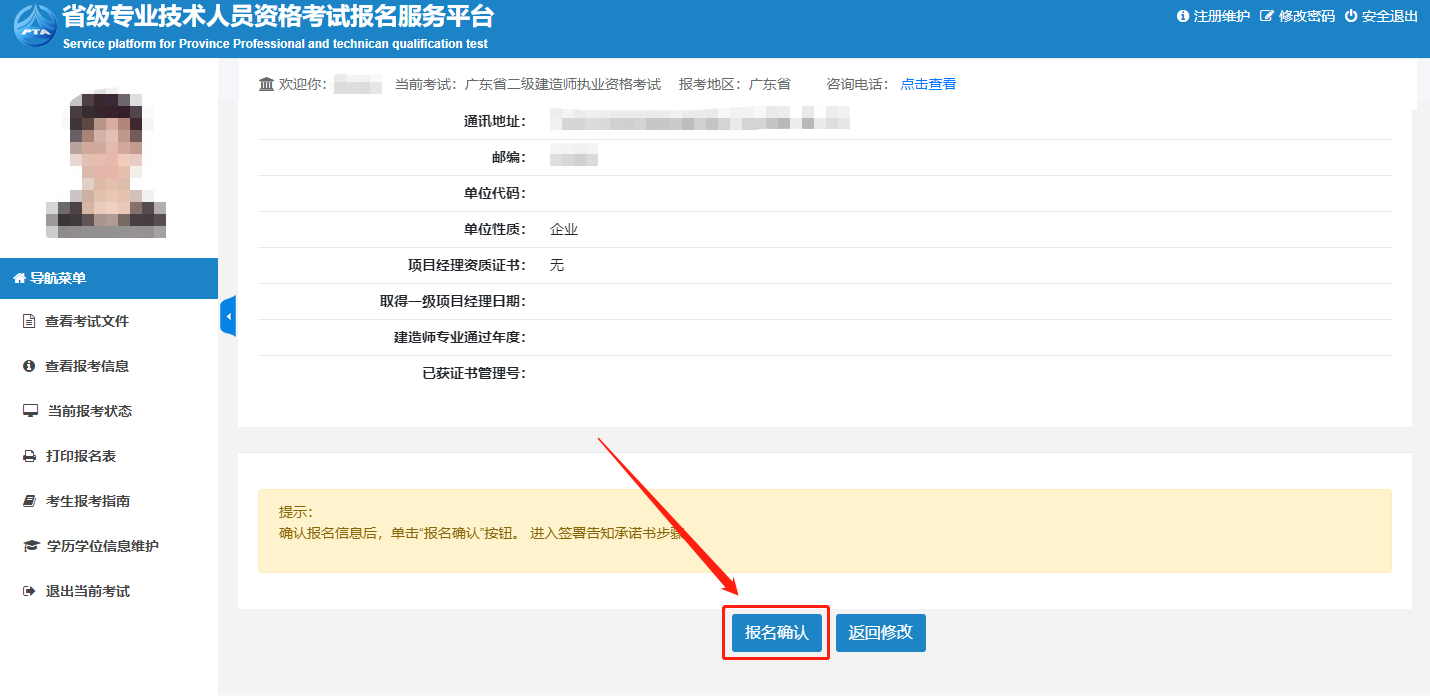Image resolution: width=1430 pixels, height=696 pixels.
Task: Click graduation cap icon for 学历学位信息维护
Action: pos(30,546)
